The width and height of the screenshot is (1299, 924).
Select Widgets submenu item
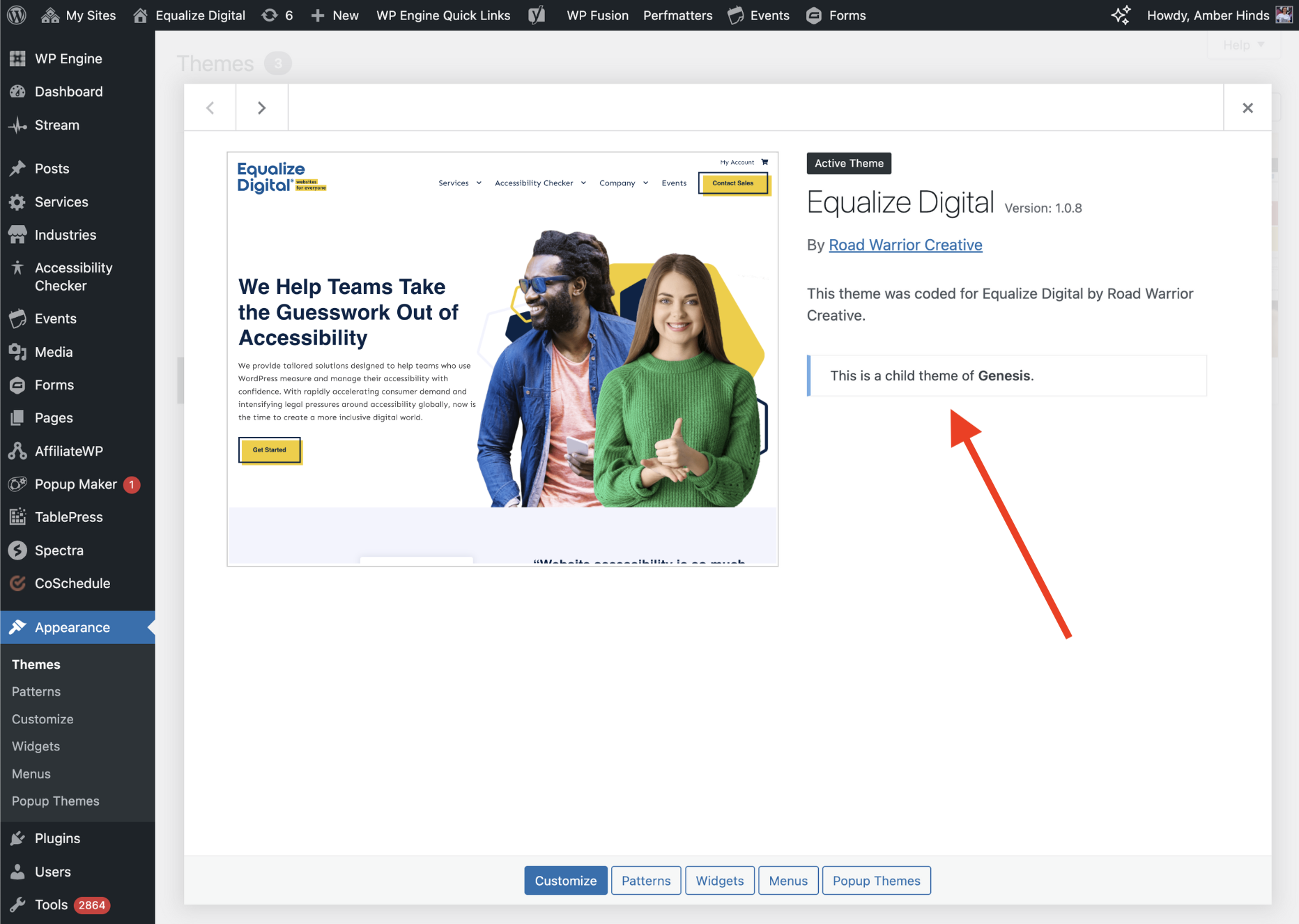pos(36,746)
